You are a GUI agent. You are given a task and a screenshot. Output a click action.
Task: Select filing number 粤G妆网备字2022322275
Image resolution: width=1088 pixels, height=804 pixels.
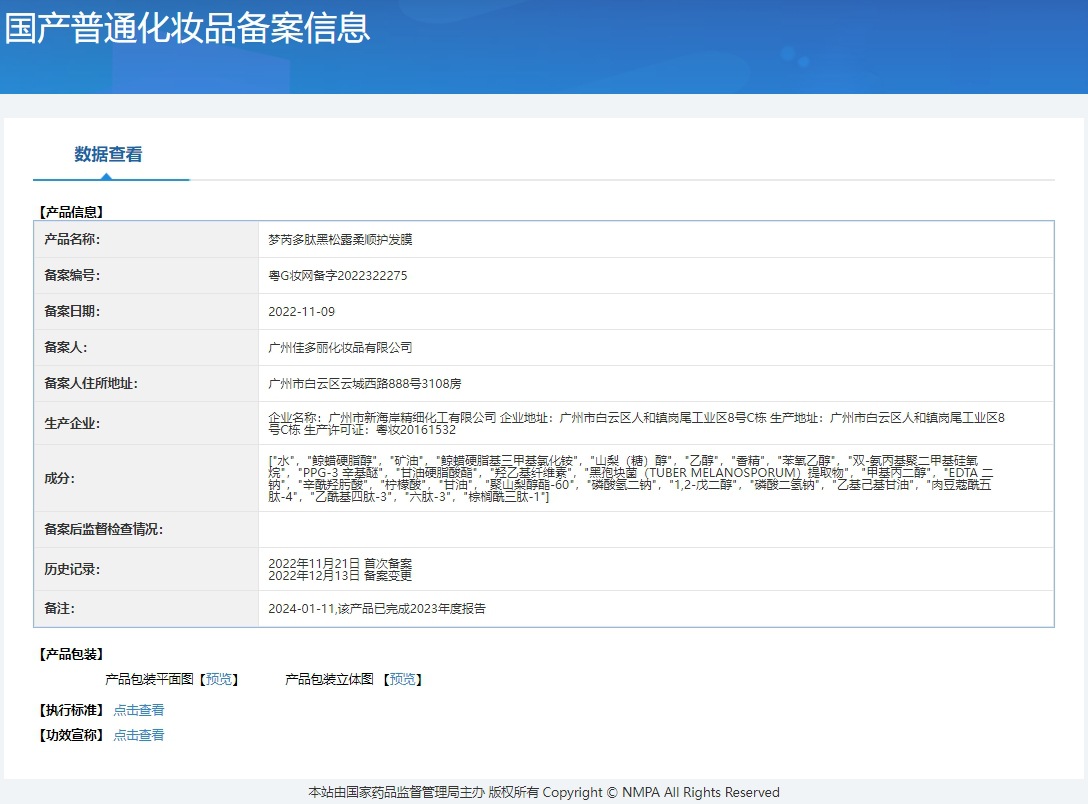338,275
